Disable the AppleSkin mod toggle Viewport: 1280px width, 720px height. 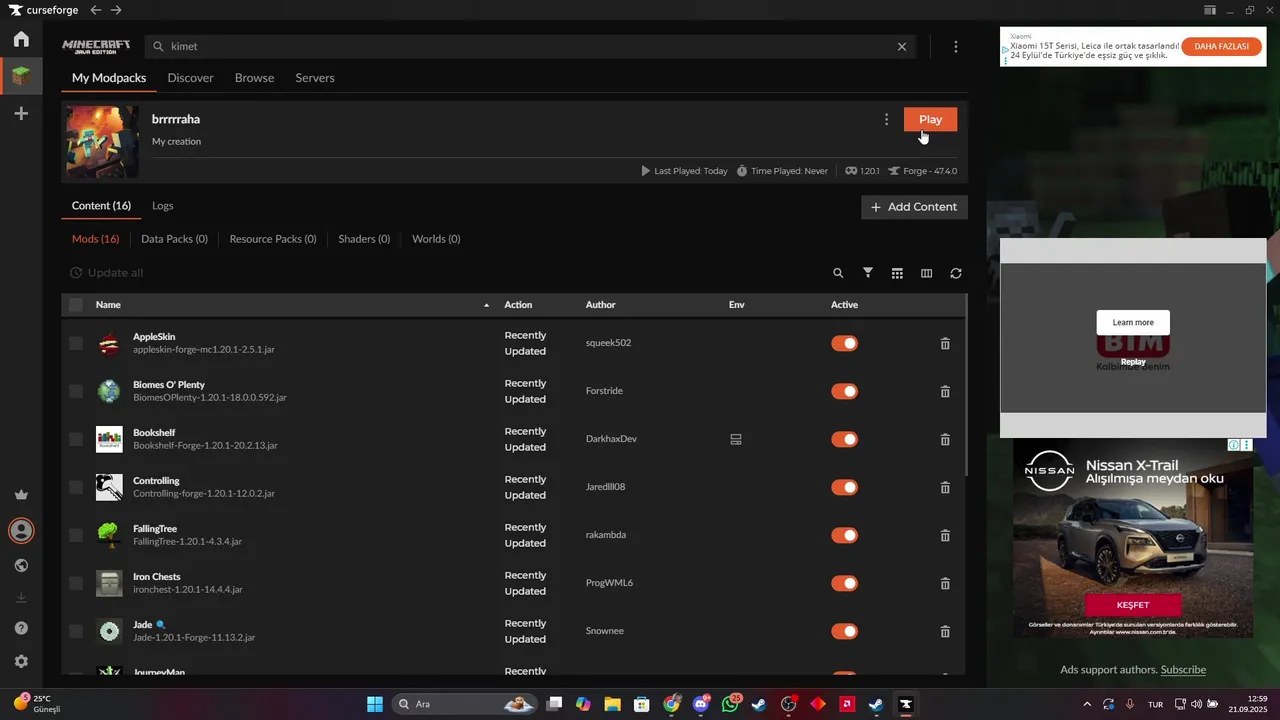(845, 343)
